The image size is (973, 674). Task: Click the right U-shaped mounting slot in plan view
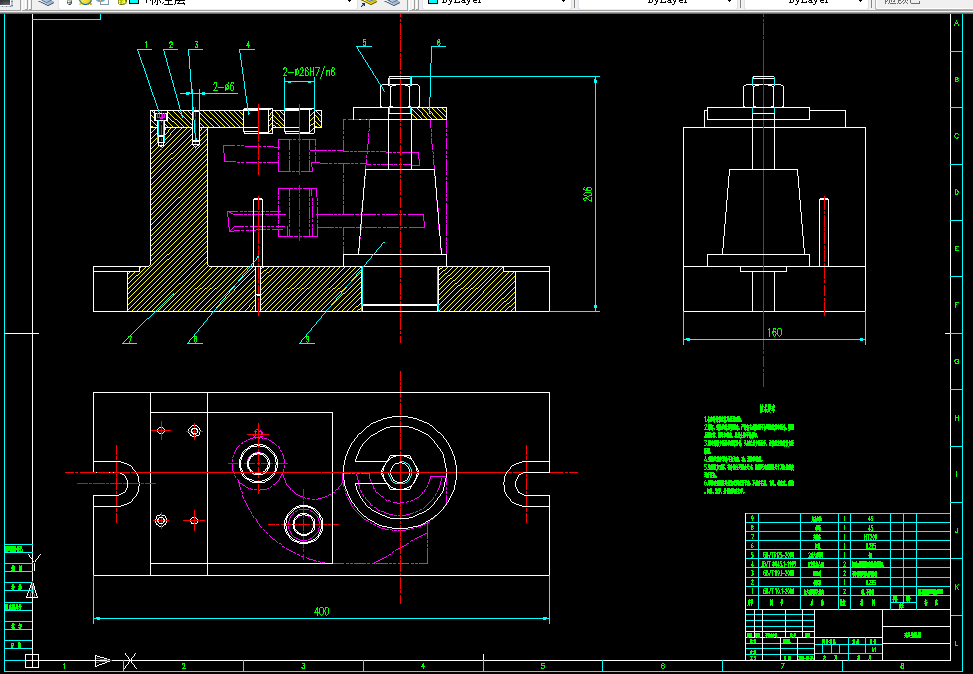(x=526, y=483)
